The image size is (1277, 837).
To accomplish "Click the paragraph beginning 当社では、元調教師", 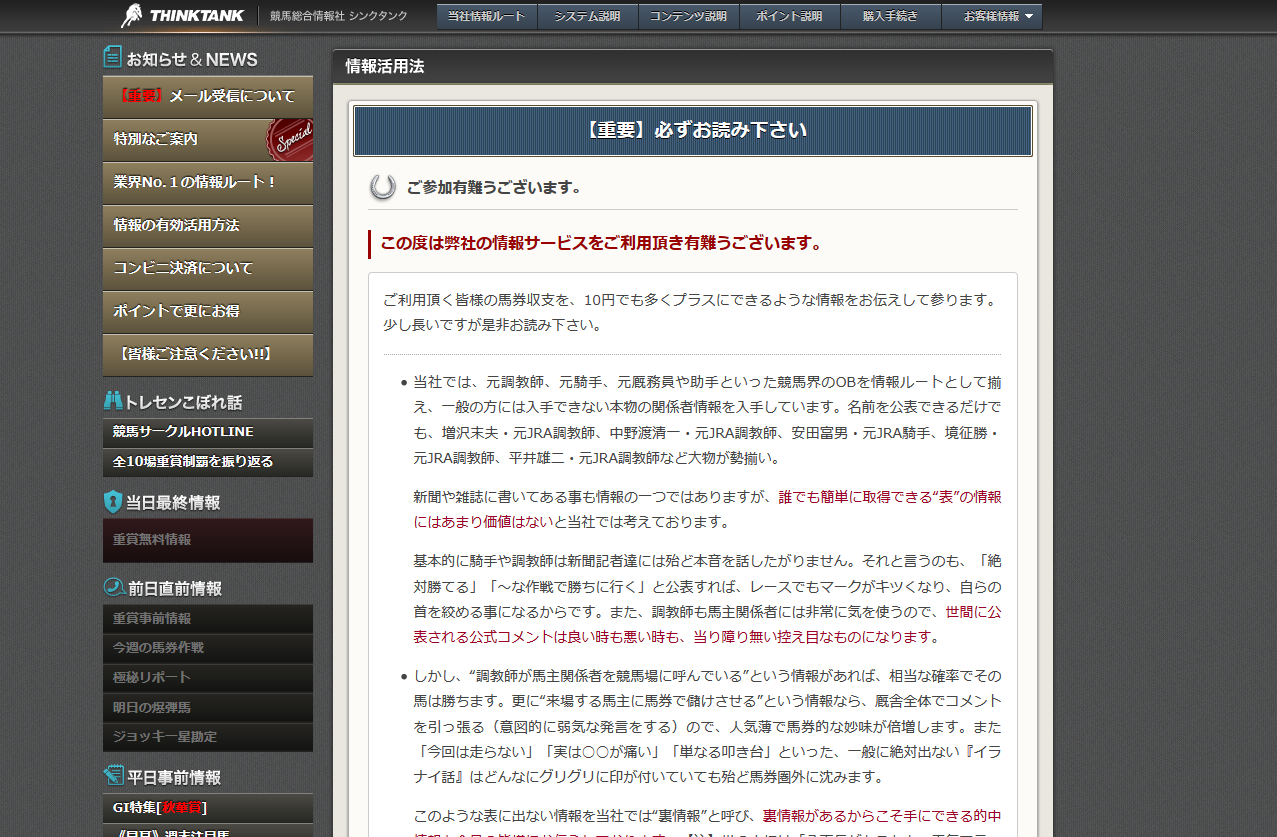I will coord(707,420).
